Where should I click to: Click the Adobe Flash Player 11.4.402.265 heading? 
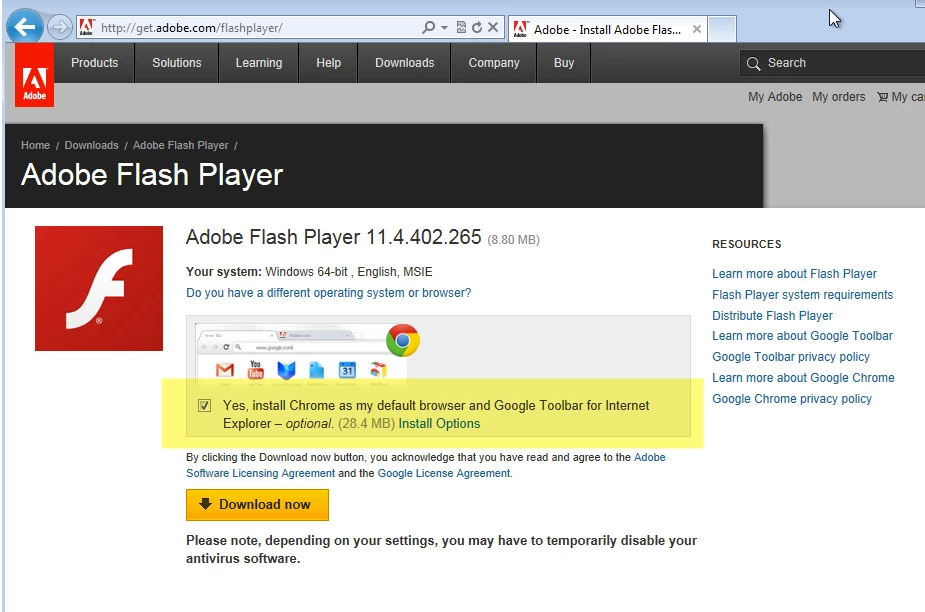coord(333,237)
